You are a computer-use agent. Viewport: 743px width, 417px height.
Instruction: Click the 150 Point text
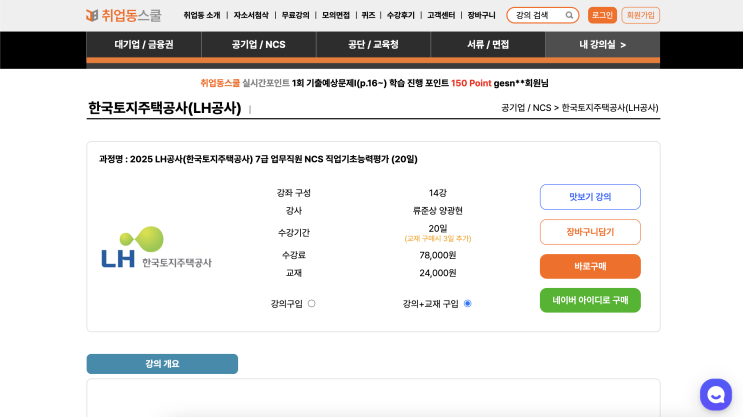[471, 83]
